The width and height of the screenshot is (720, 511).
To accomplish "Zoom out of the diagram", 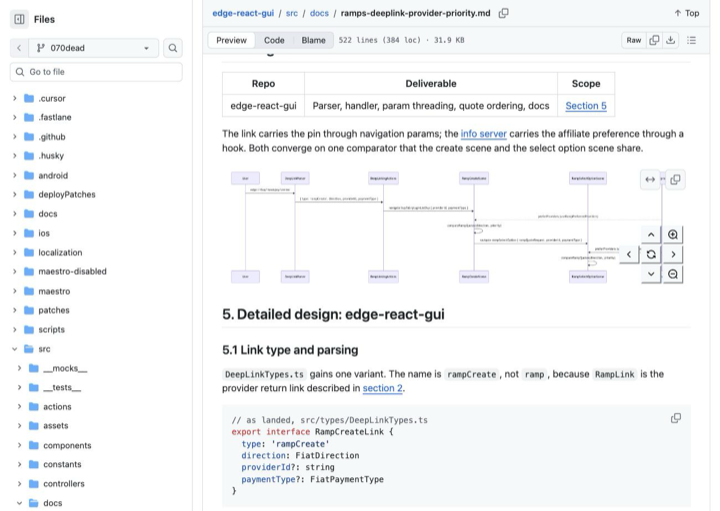I will pyautogui.click(x=673, y=274).
